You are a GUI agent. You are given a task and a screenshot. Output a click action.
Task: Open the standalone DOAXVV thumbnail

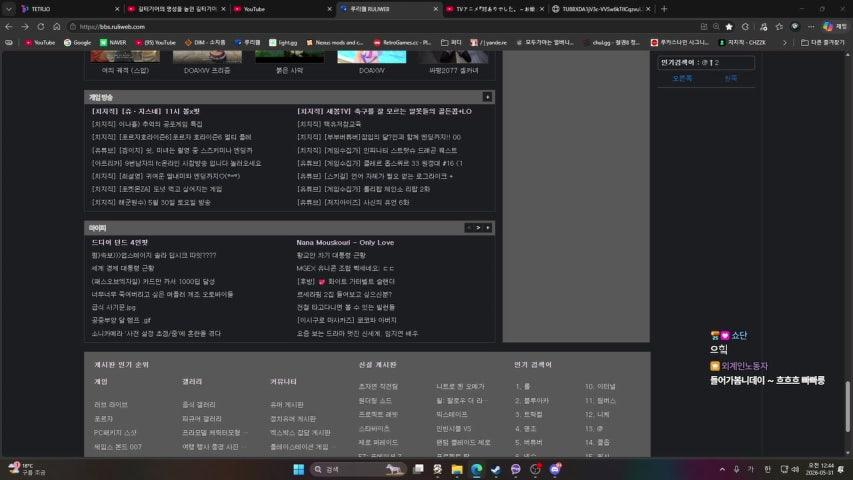(372, 57)
